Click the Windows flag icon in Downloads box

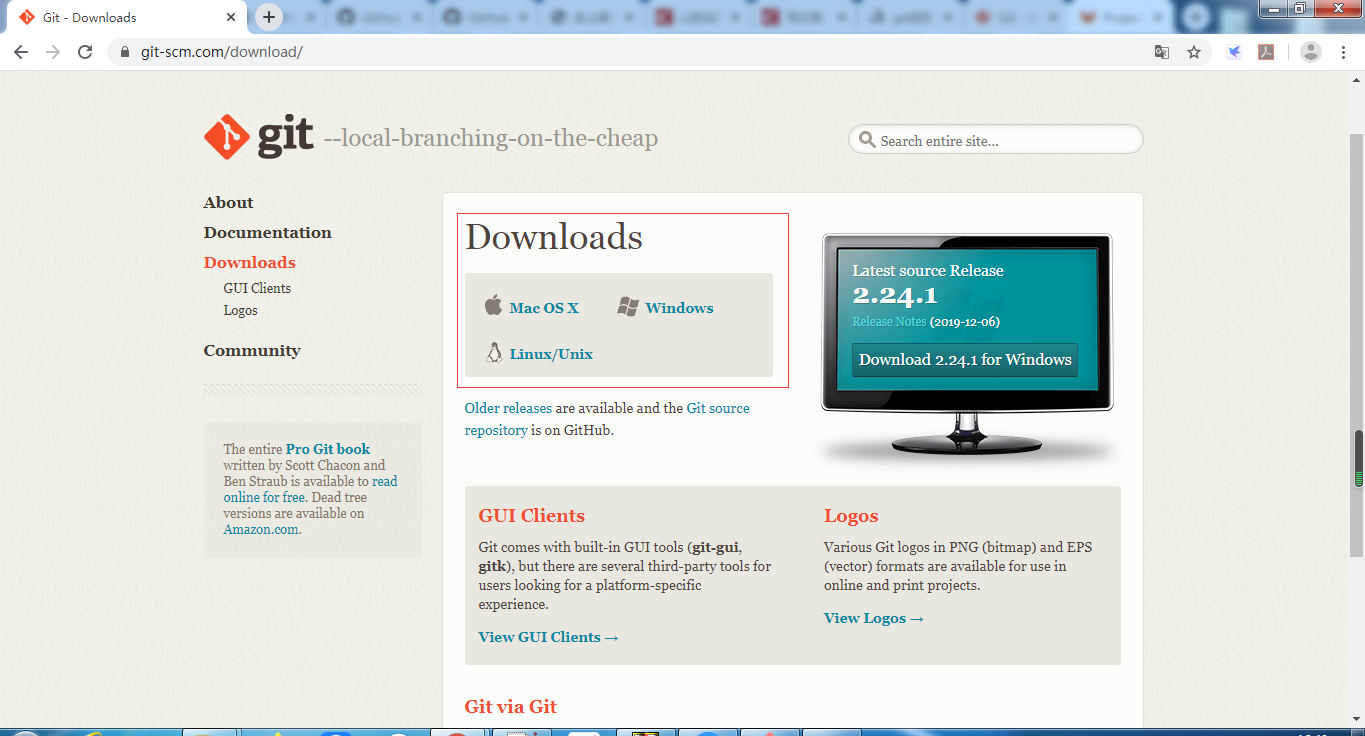(x=628, y=307)
